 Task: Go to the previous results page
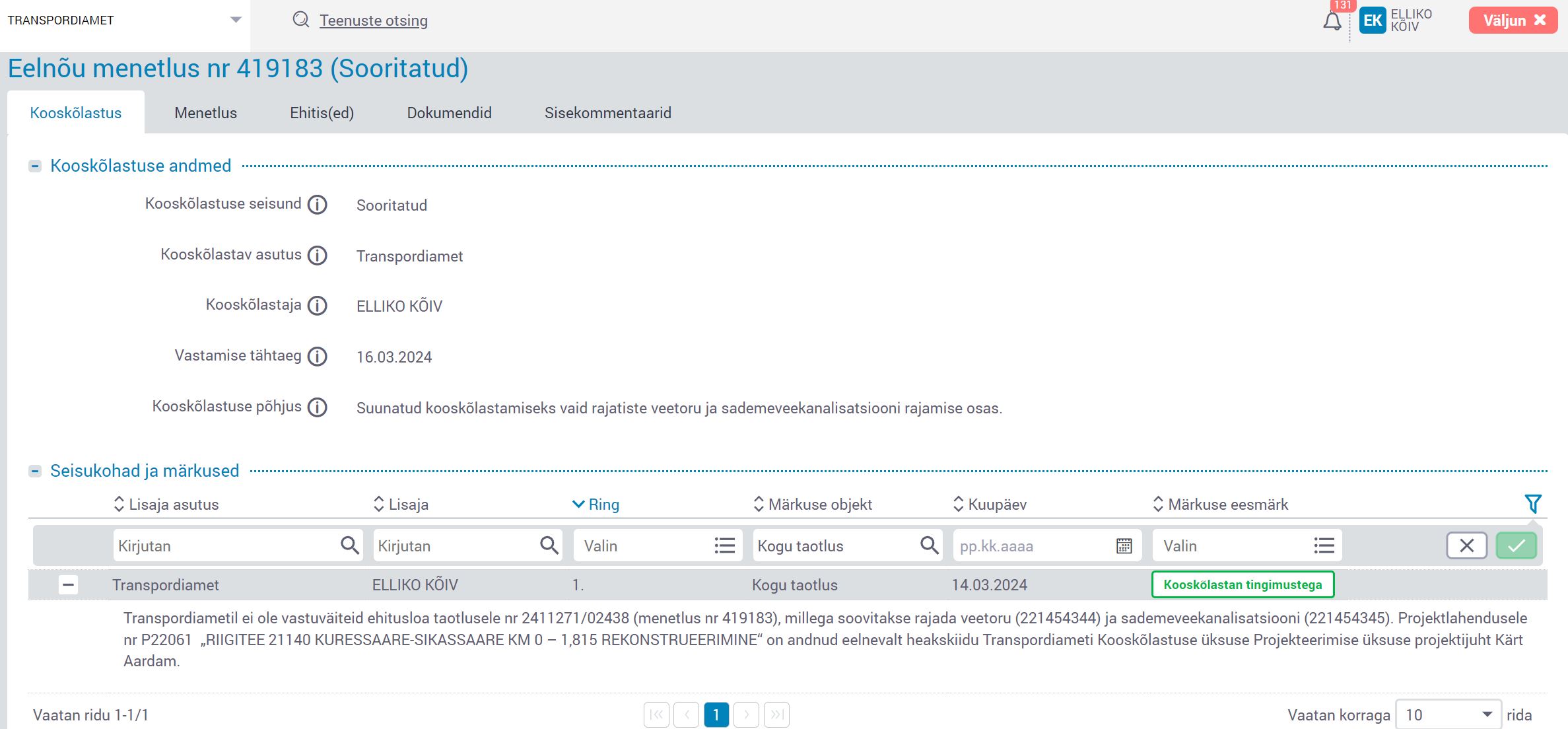point(687,714)
